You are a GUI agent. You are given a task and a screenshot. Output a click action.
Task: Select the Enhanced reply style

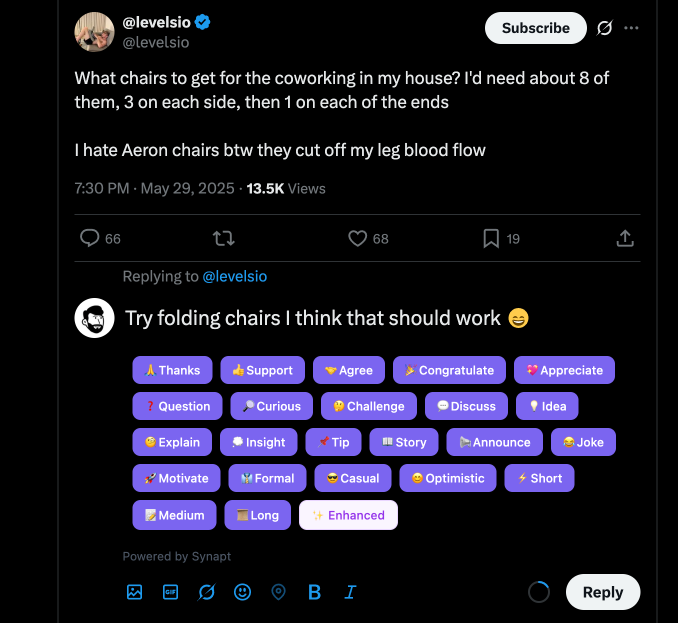coord(348,515)
